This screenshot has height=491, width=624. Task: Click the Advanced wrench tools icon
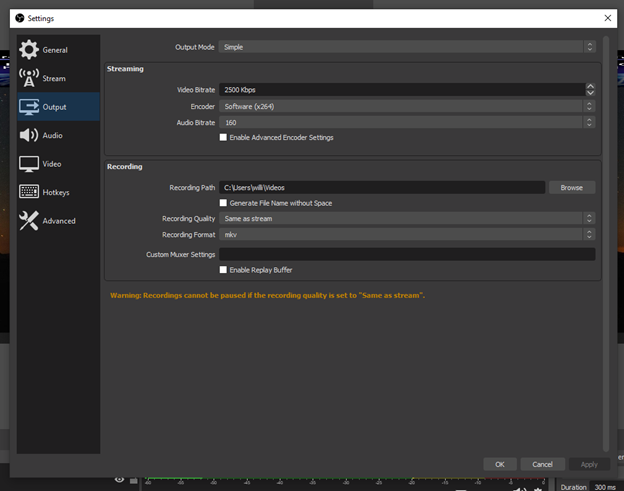[29, 220]
